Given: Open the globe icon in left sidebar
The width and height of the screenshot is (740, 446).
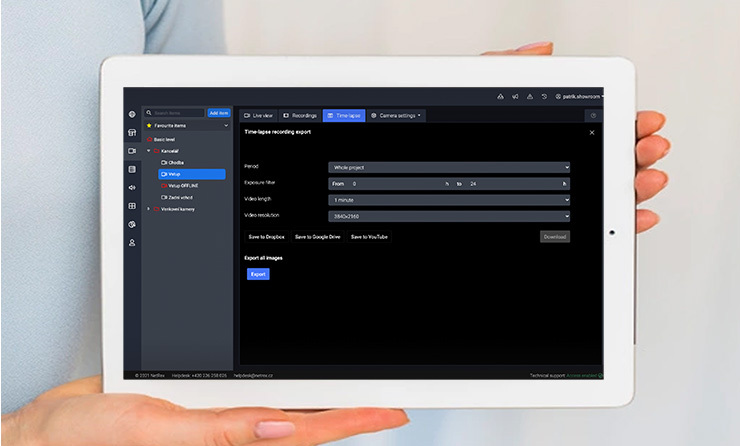Looking at the screenshot, I should pyautogui.click(x=132, y=114).
